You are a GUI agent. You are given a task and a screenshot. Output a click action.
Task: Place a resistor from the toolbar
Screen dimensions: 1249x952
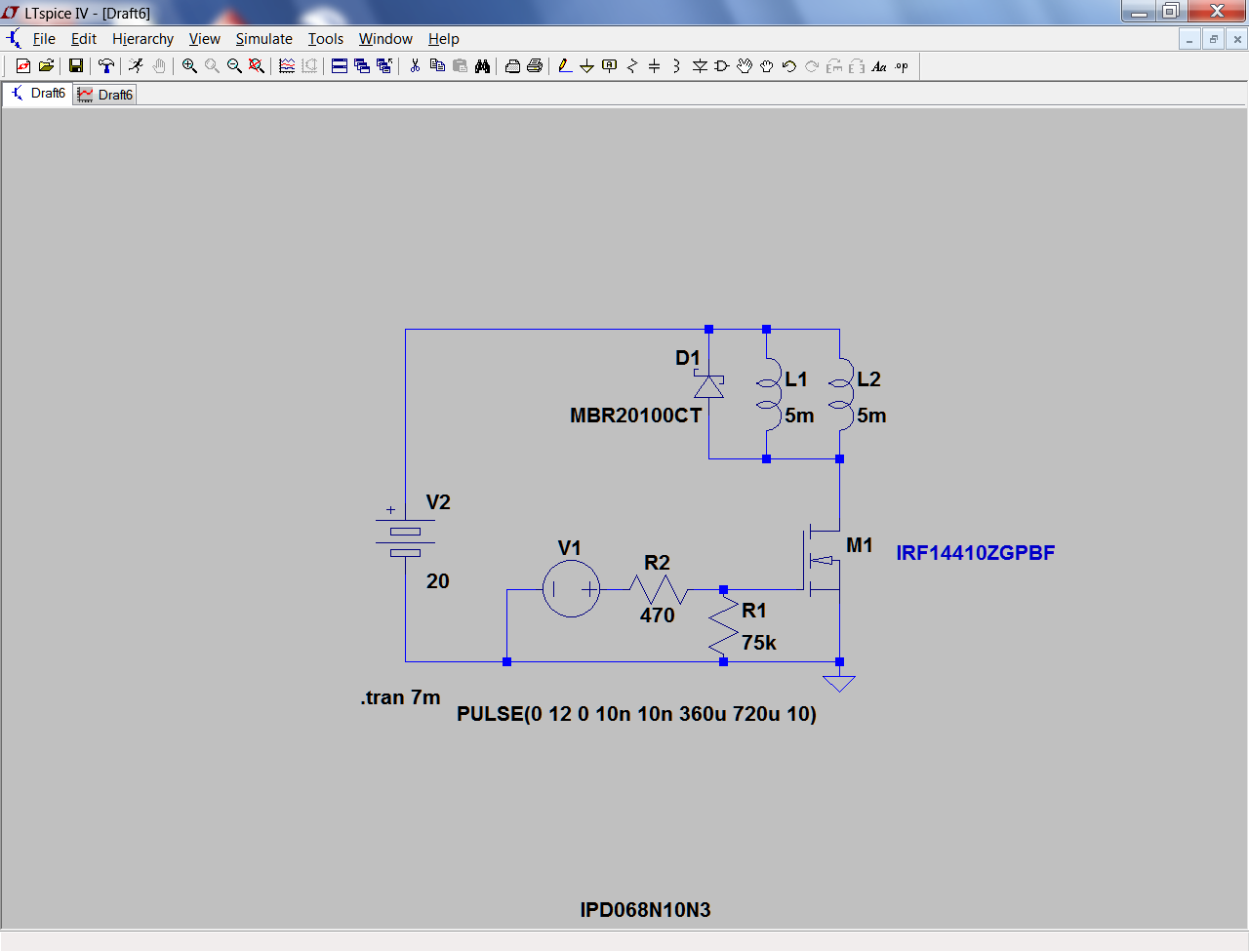click(x=632, y=66)
